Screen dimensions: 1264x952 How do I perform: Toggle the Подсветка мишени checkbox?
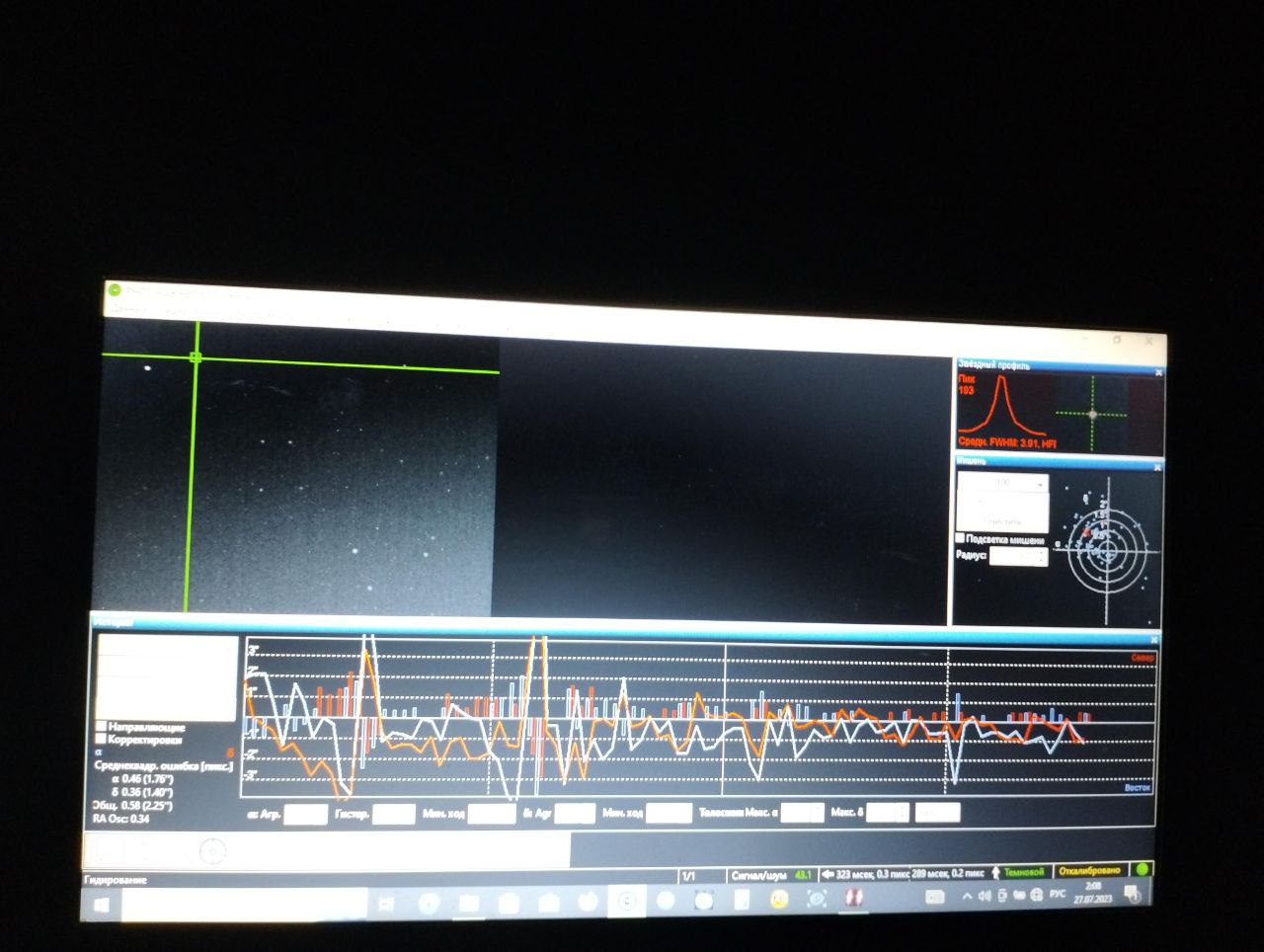(x=961, y=538)
